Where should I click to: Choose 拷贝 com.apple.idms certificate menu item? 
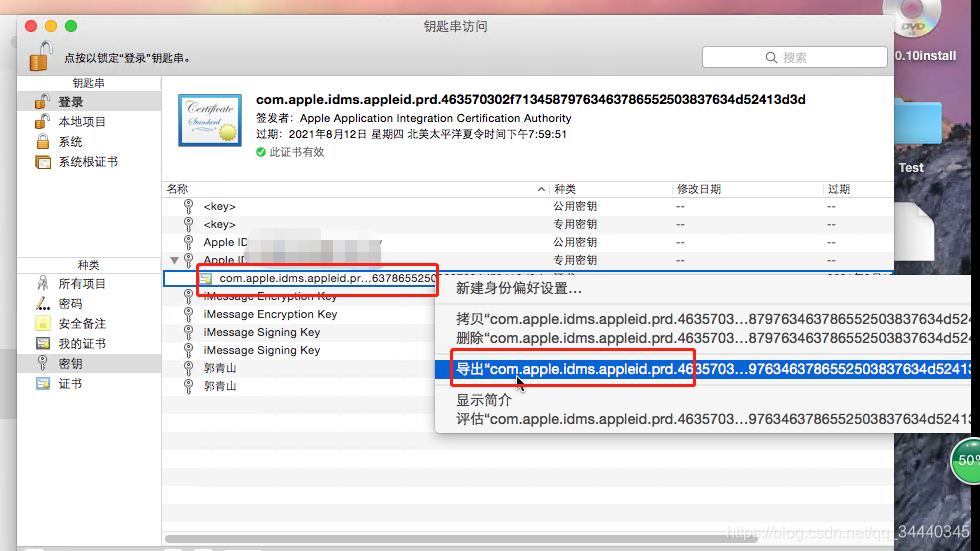pyautogui.click(x=703, y=319)
